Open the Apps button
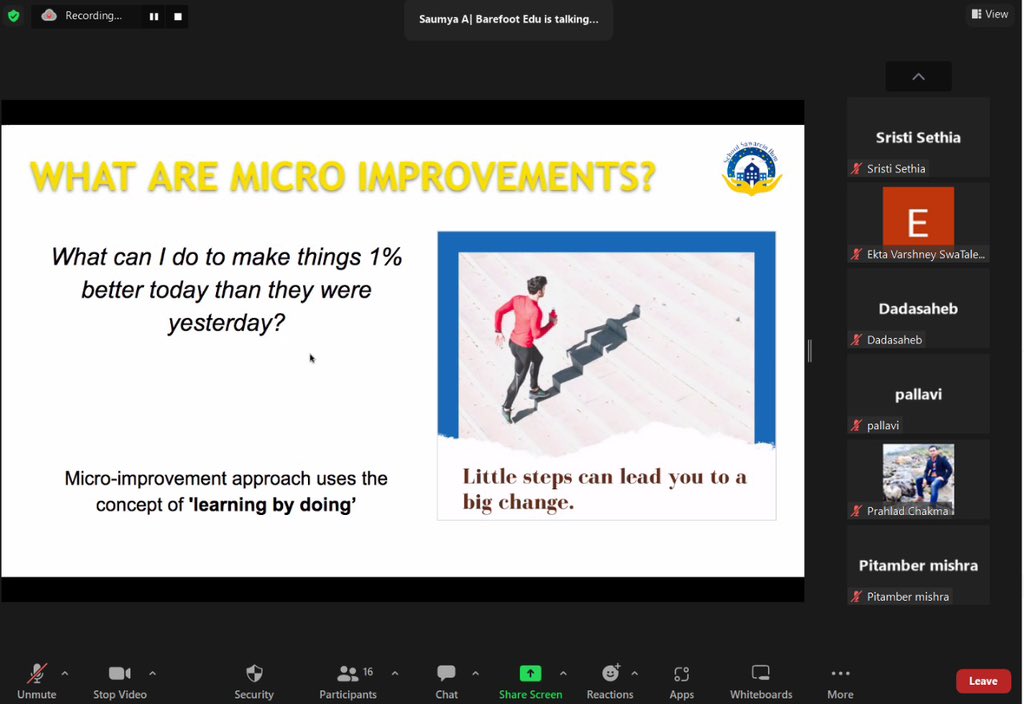This screenshot has height=704, width=1024. 681,681
